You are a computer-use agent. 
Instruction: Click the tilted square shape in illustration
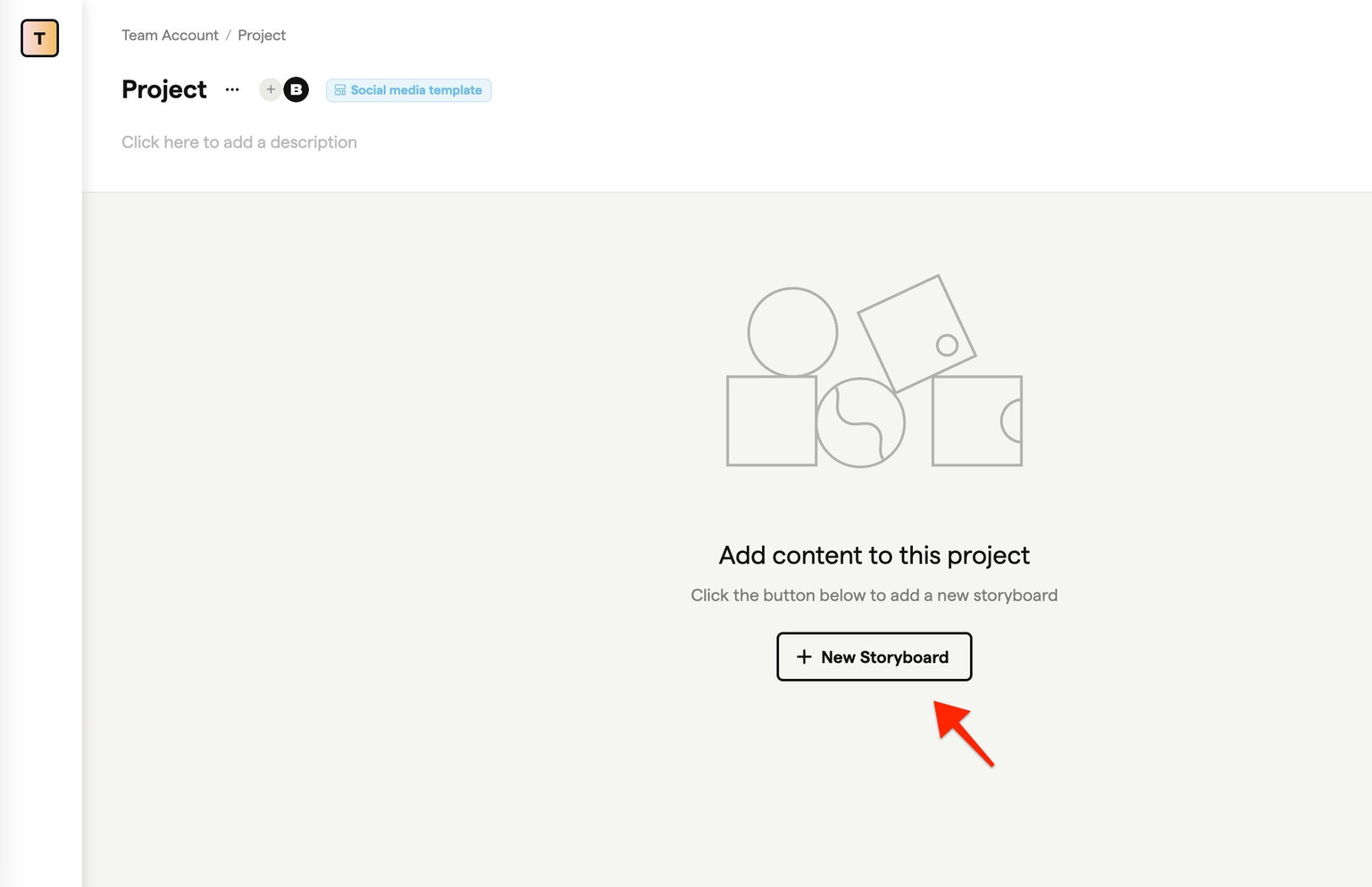click(x=916, y=332)
